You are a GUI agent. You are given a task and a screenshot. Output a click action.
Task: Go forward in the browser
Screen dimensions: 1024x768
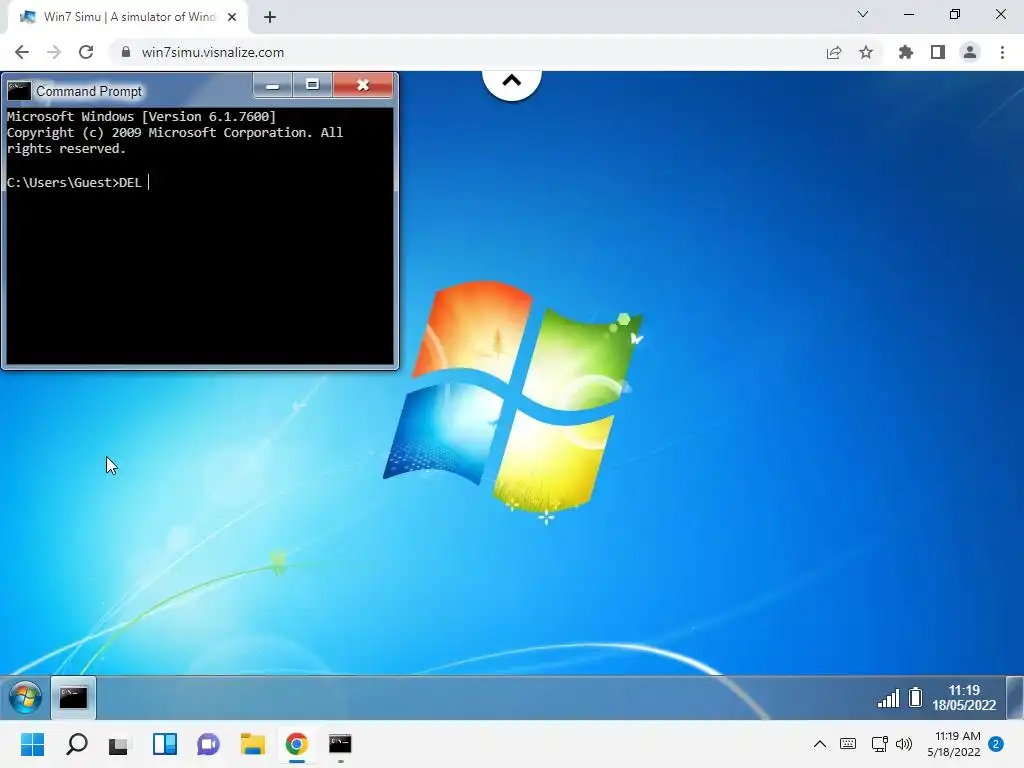(x=54, y=52)
